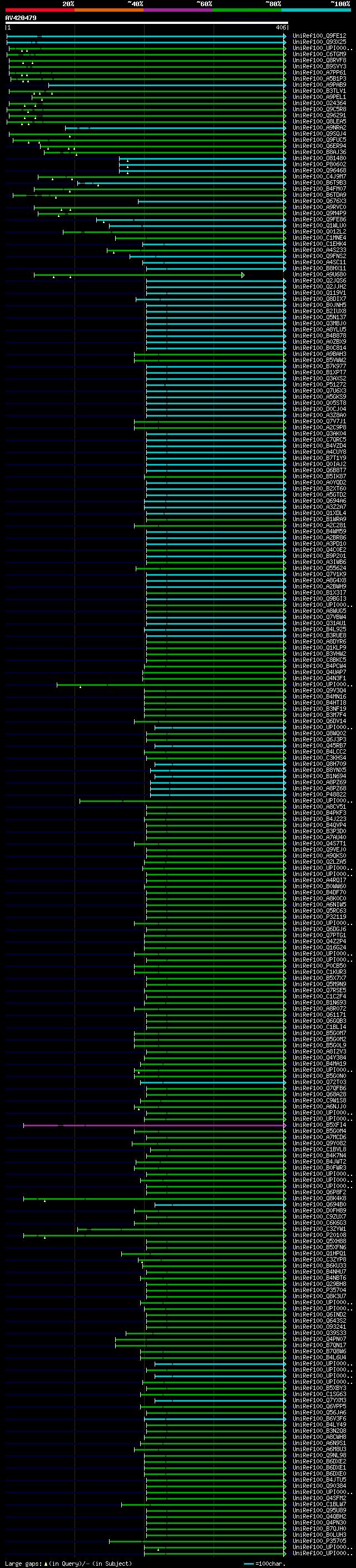Select the UniRef100_P48822 hit label
356x1568 pixels.
(319, 795)
